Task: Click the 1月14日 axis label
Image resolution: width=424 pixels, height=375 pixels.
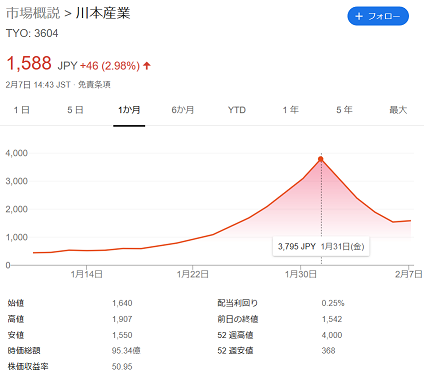Action: click(86, 274)
